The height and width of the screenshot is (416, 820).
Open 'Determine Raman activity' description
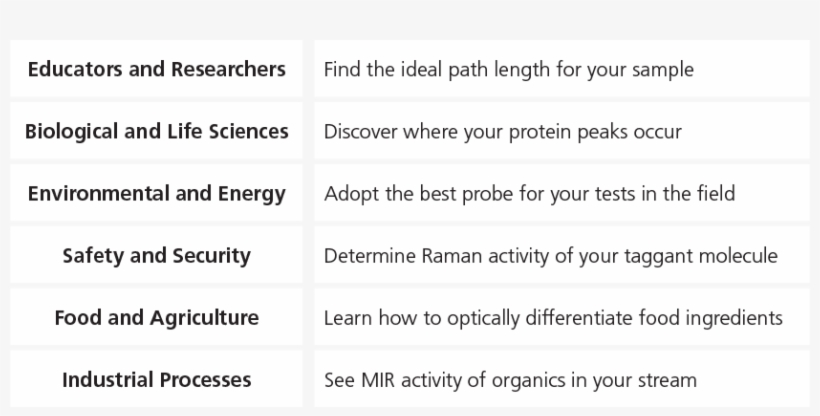550,256
